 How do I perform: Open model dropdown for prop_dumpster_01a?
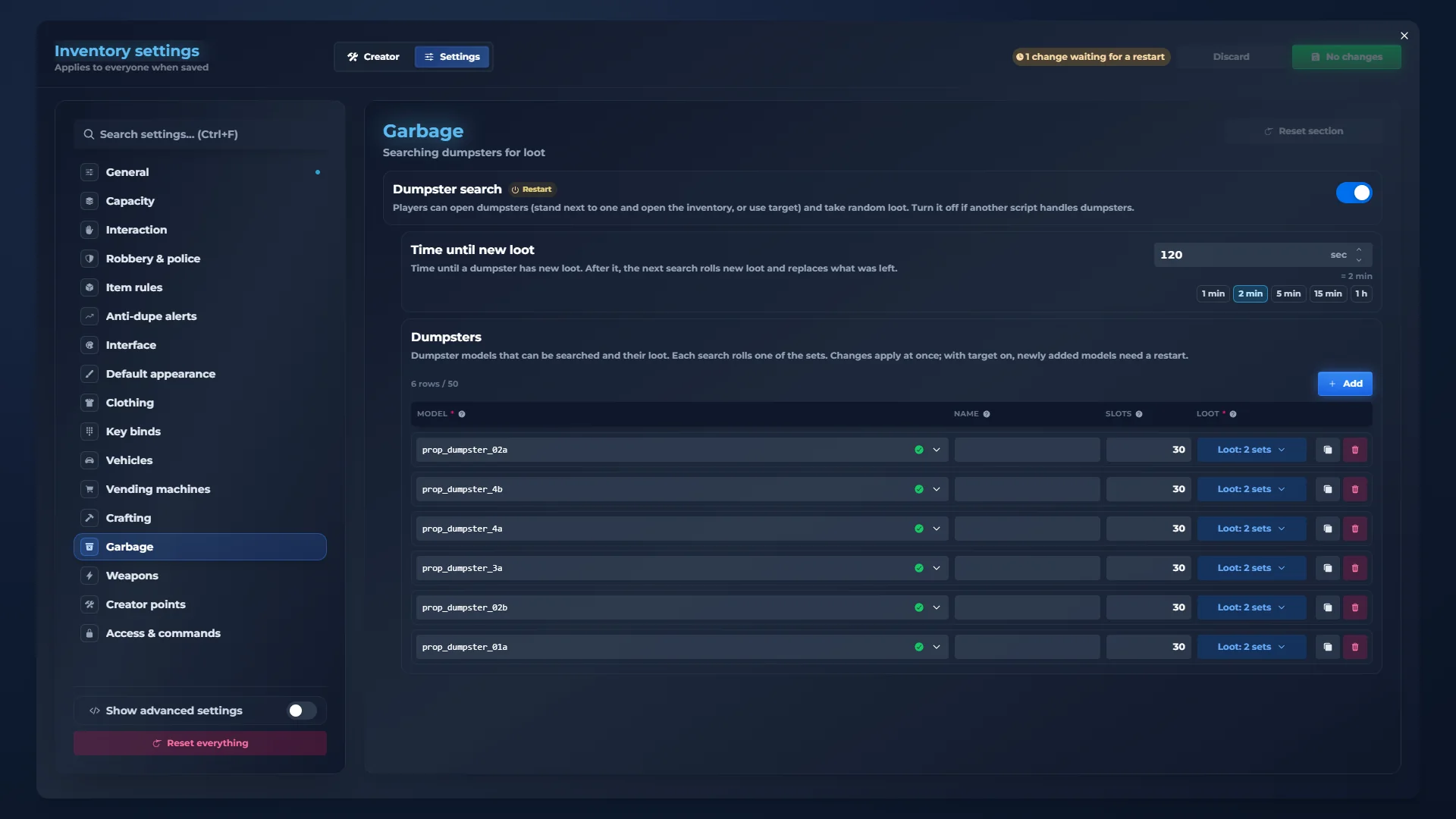937,647
